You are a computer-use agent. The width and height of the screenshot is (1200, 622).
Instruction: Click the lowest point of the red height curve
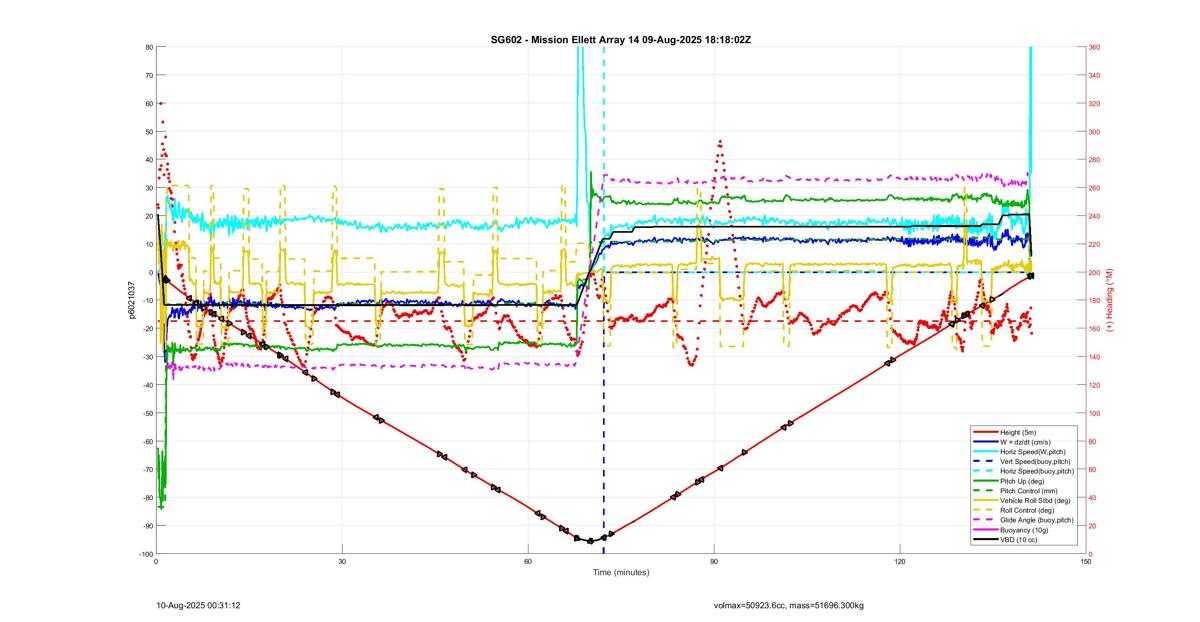(x=590, y=541)
